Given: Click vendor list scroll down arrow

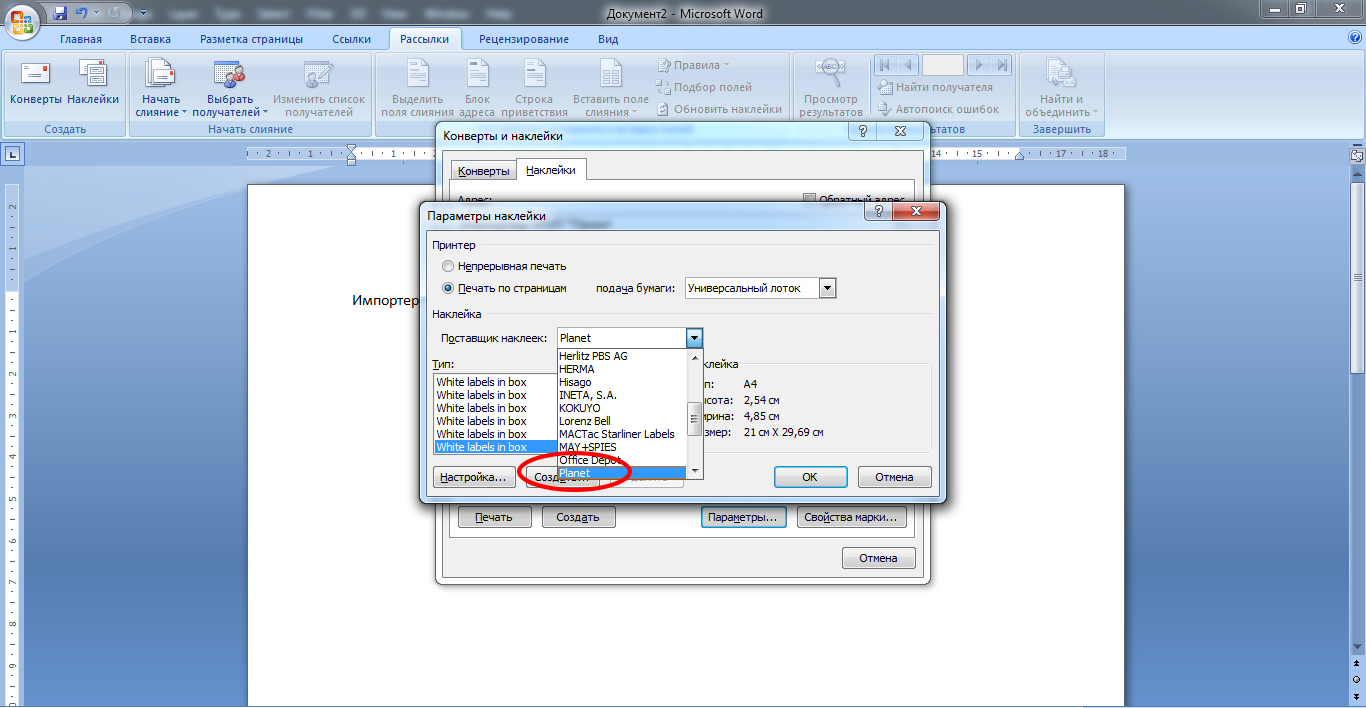Looking at the screenshot, I should [x=695, y=472].
